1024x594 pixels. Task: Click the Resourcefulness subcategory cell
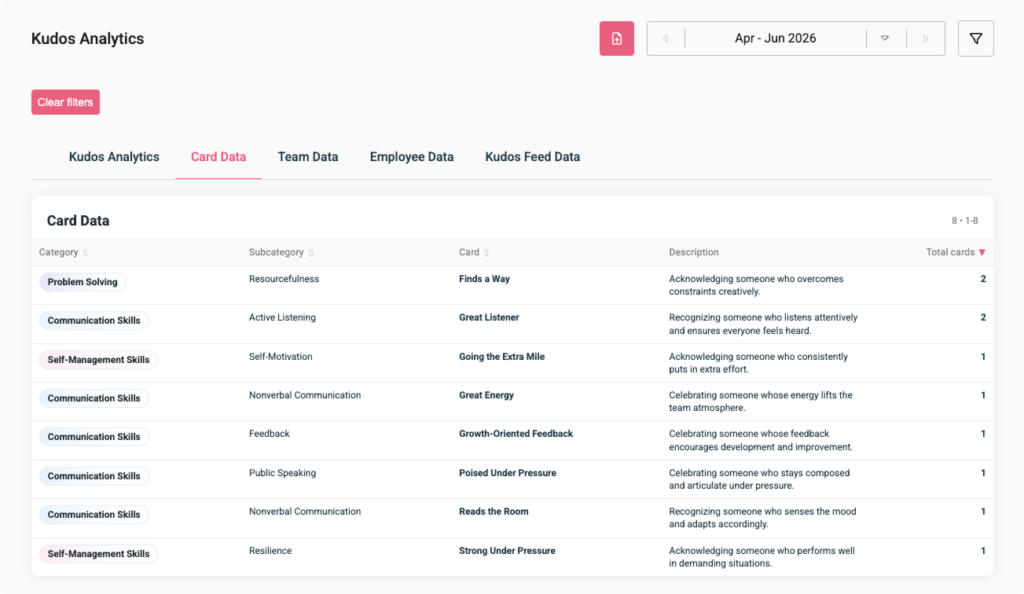284,279
